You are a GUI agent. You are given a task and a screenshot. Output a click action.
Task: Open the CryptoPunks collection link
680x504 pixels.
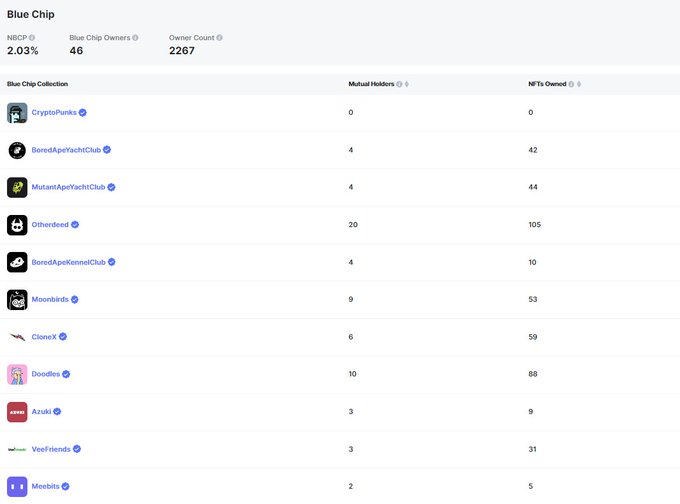tap(54, 112)
